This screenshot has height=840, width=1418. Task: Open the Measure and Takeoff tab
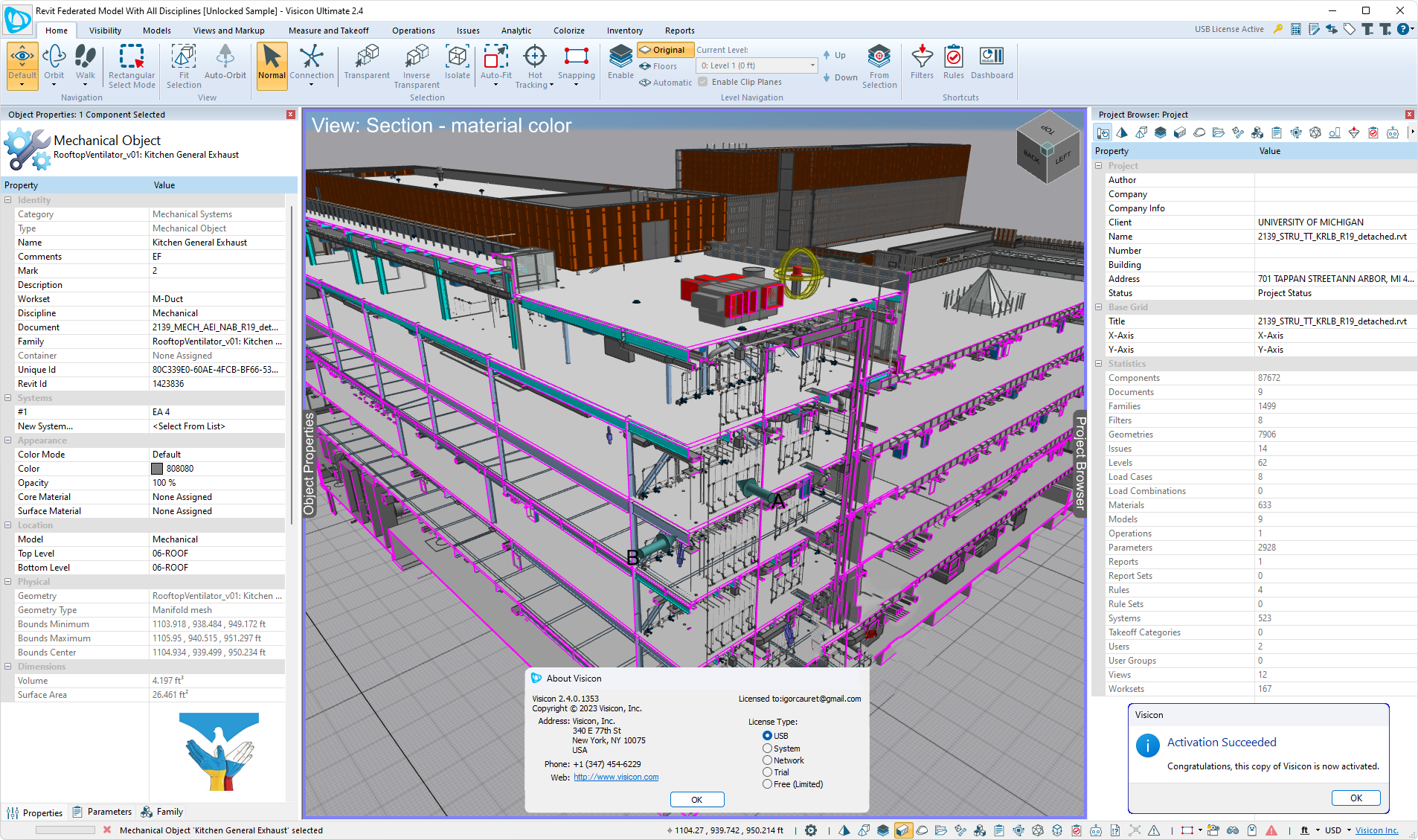[329, 31]
